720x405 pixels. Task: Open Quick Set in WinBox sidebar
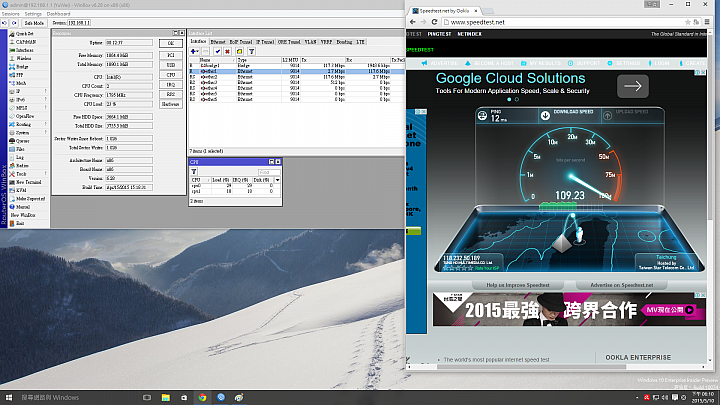click(x=25, y=34)
